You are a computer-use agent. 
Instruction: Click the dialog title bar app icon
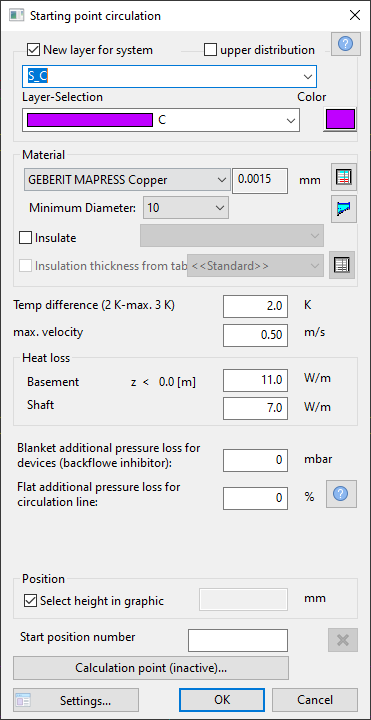[17, 16]
